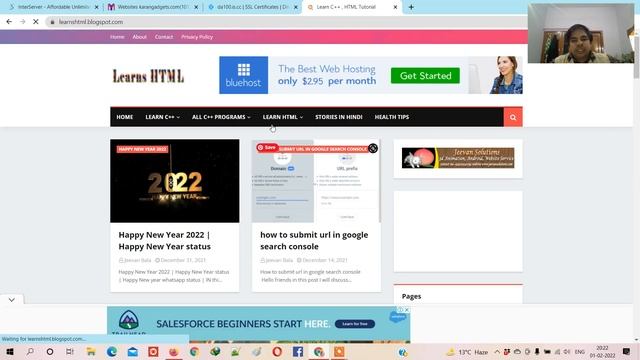Expand the LEARN C++ dropdown menu

(162, 117)
